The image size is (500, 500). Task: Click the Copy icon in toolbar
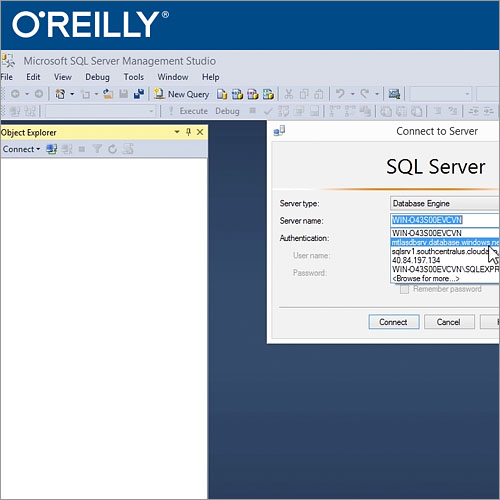point(304,94)
